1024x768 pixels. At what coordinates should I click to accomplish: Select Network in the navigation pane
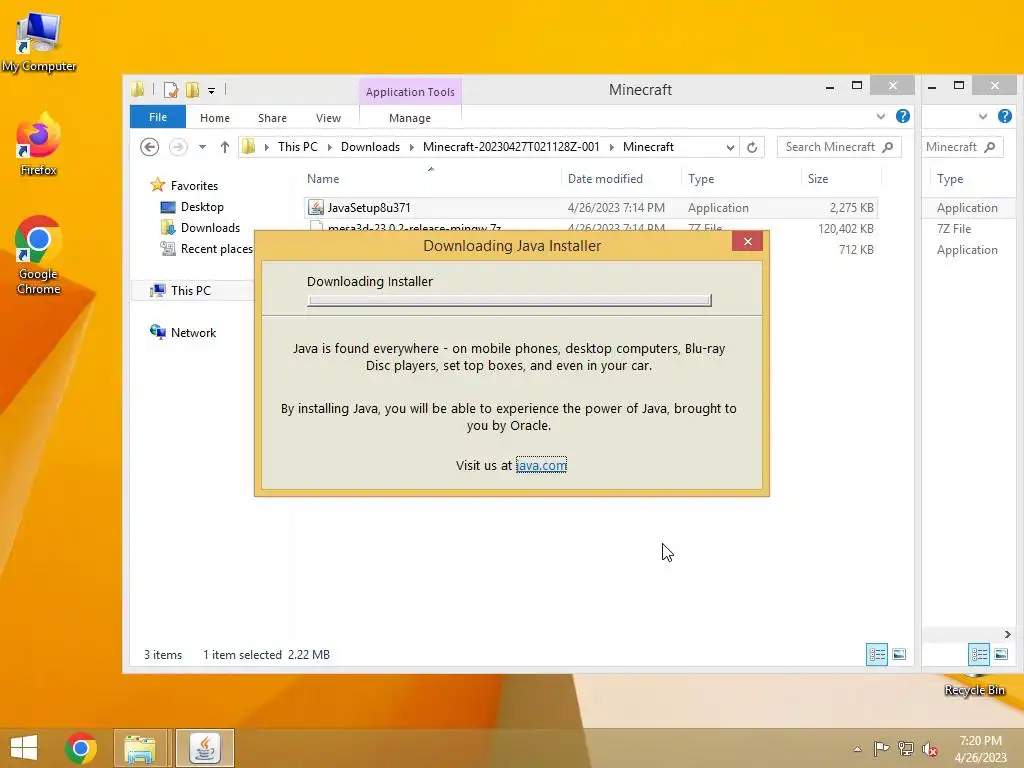click(x=193, y=332)
